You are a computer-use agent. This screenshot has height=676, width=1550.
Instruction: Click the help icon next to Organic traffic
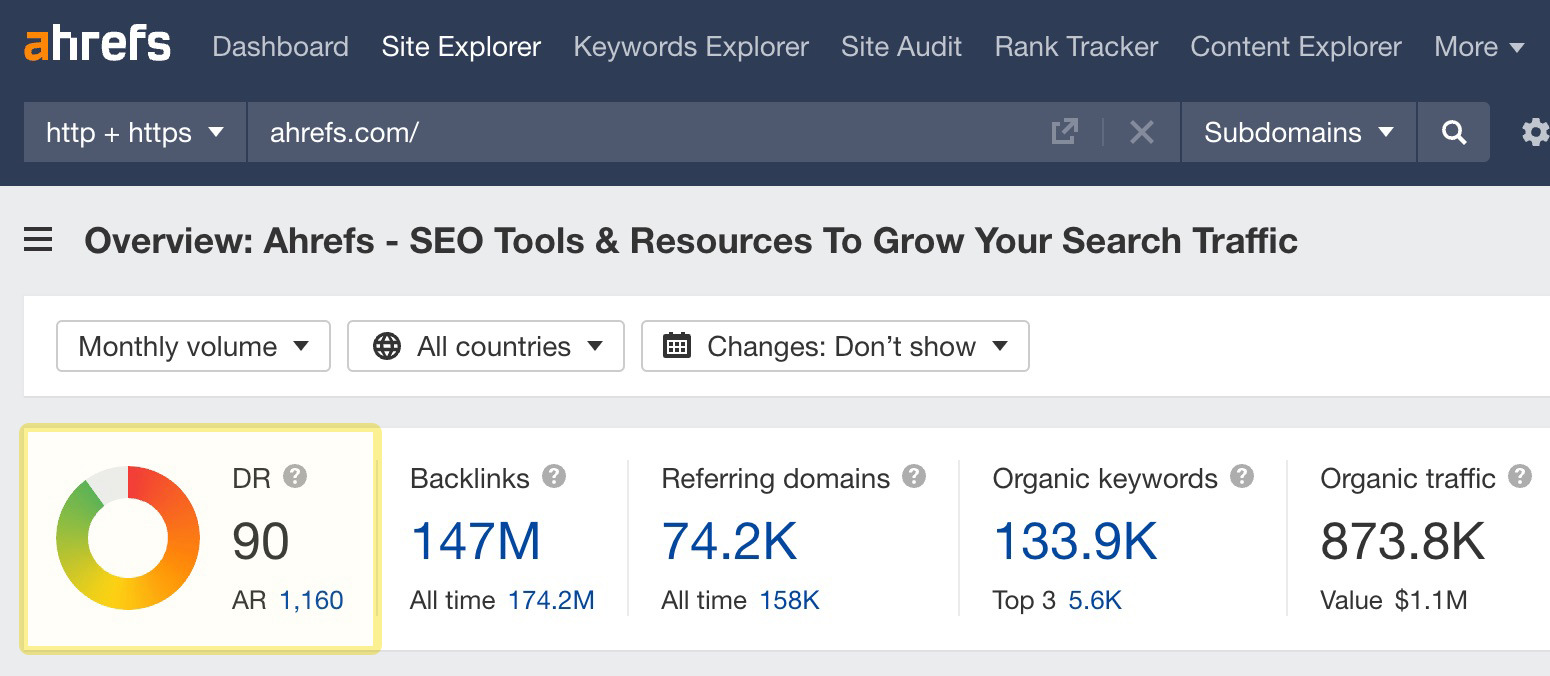pos(1519,478)
